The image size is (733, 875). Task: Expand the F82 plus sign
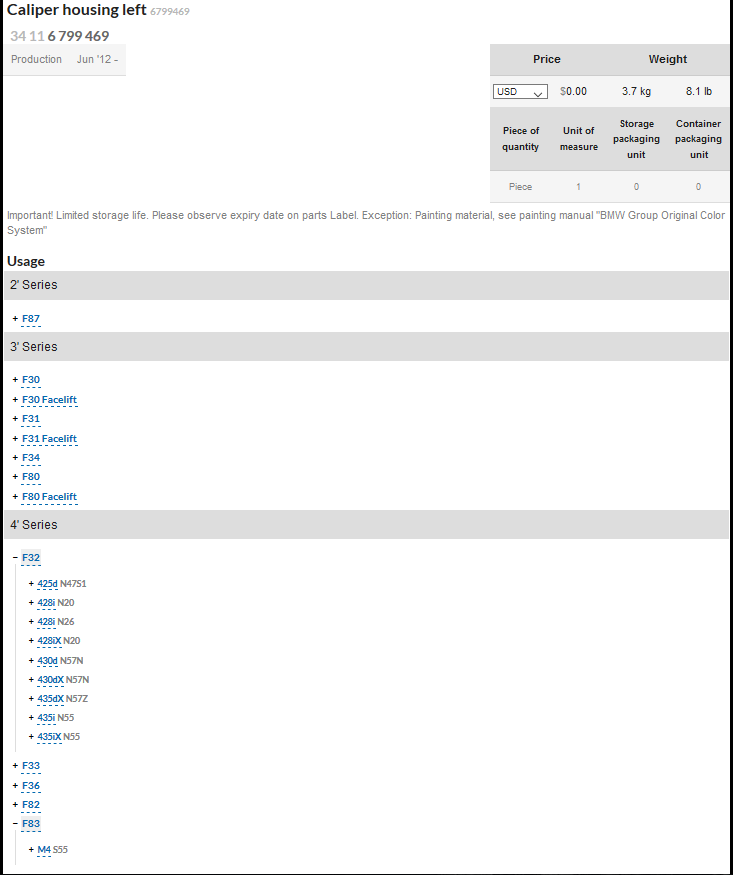(15, 805)
